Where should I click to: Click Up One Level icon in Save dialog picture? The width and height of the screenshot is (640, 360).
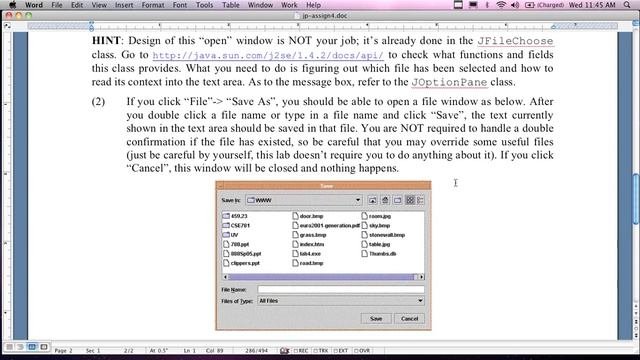372,200
